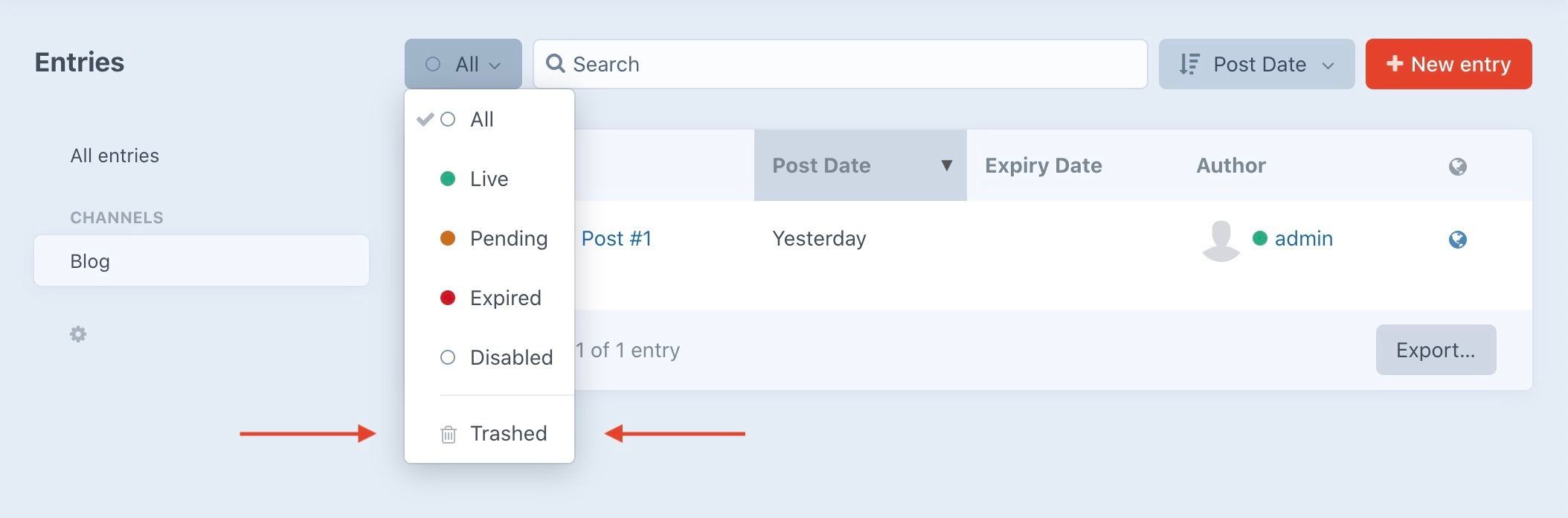Select the Live status option
Screen dimensions: 1568x518
click(x=489, y=179)
